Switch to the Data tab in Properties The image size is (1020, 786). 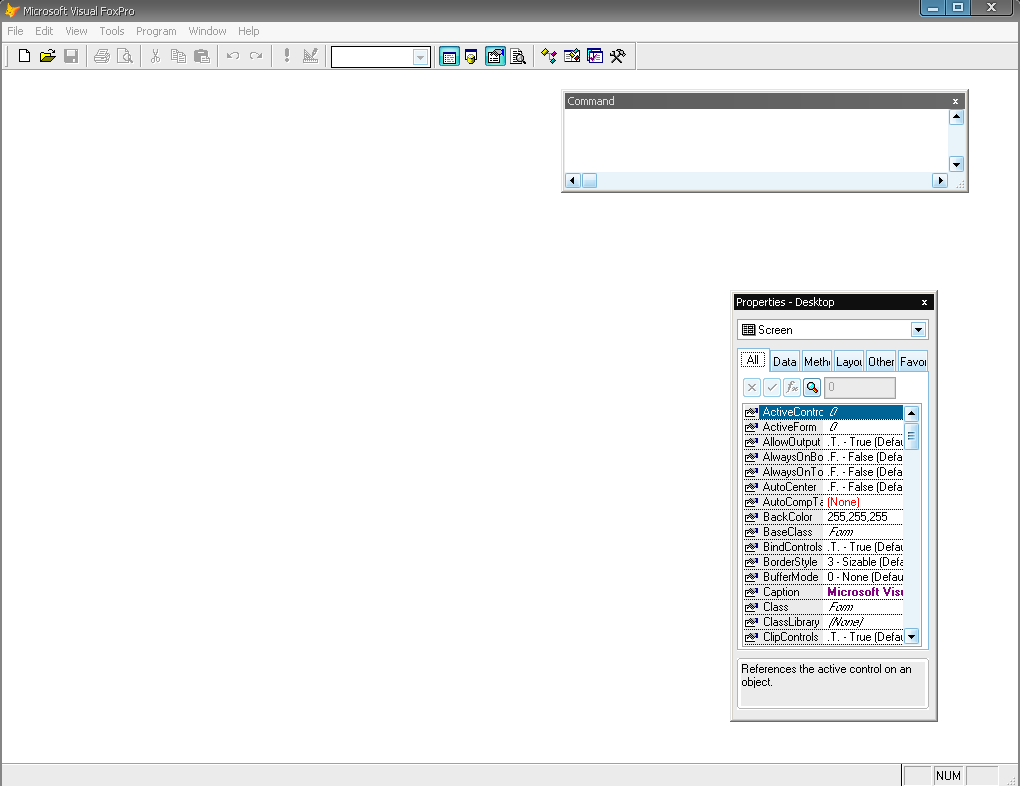coord(785,362)
